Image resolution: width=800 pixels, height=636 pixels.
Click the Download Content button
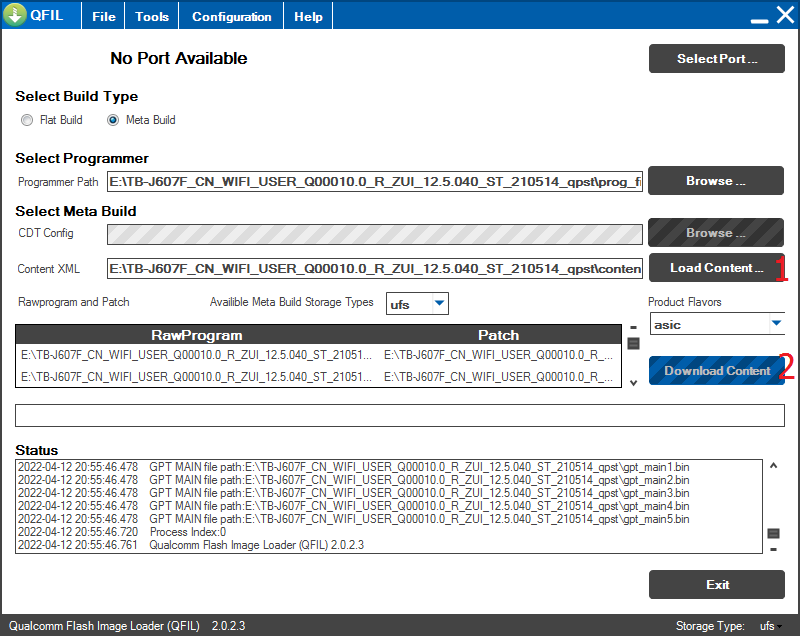716,371
